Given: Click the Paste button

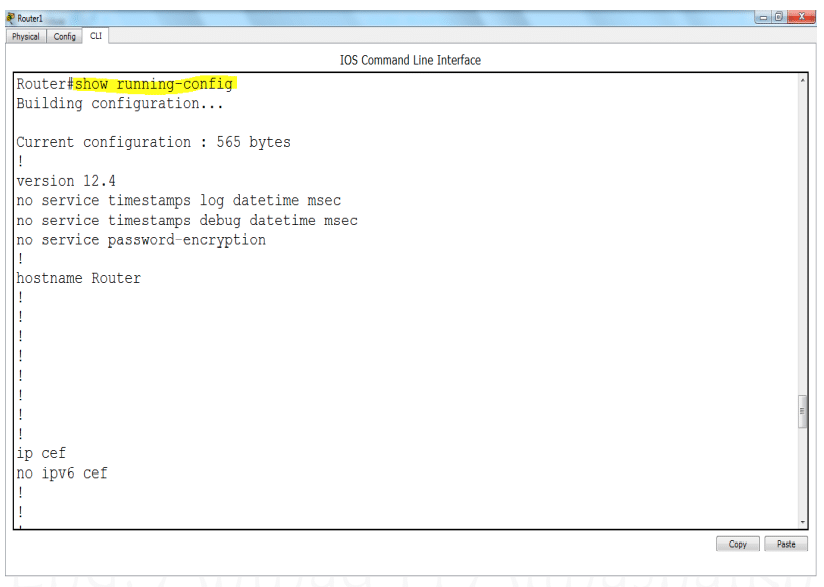Looking at the screenshot, I should tap(786, 544).
